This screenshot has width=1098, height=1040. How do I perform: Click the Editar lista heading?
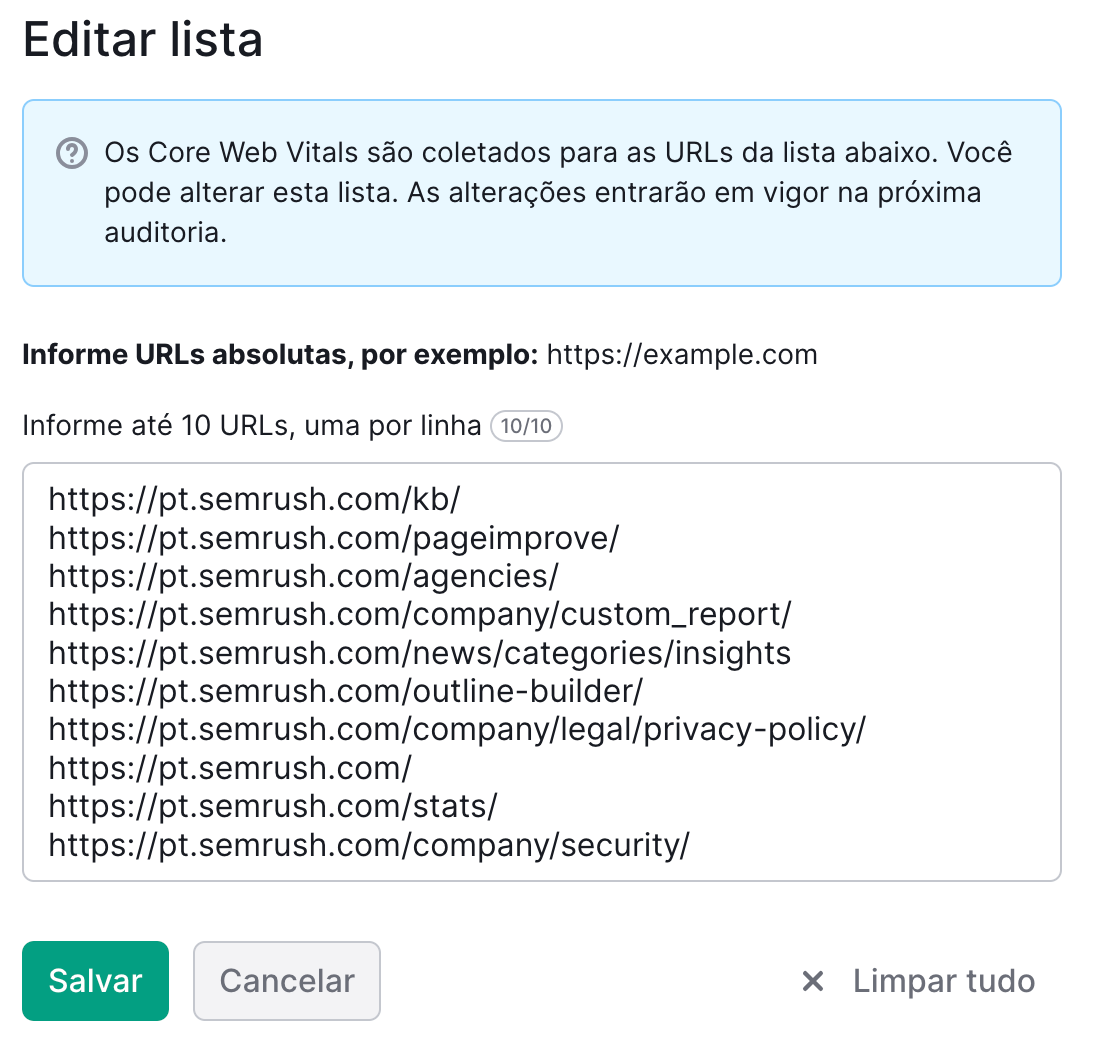point(143,40)
